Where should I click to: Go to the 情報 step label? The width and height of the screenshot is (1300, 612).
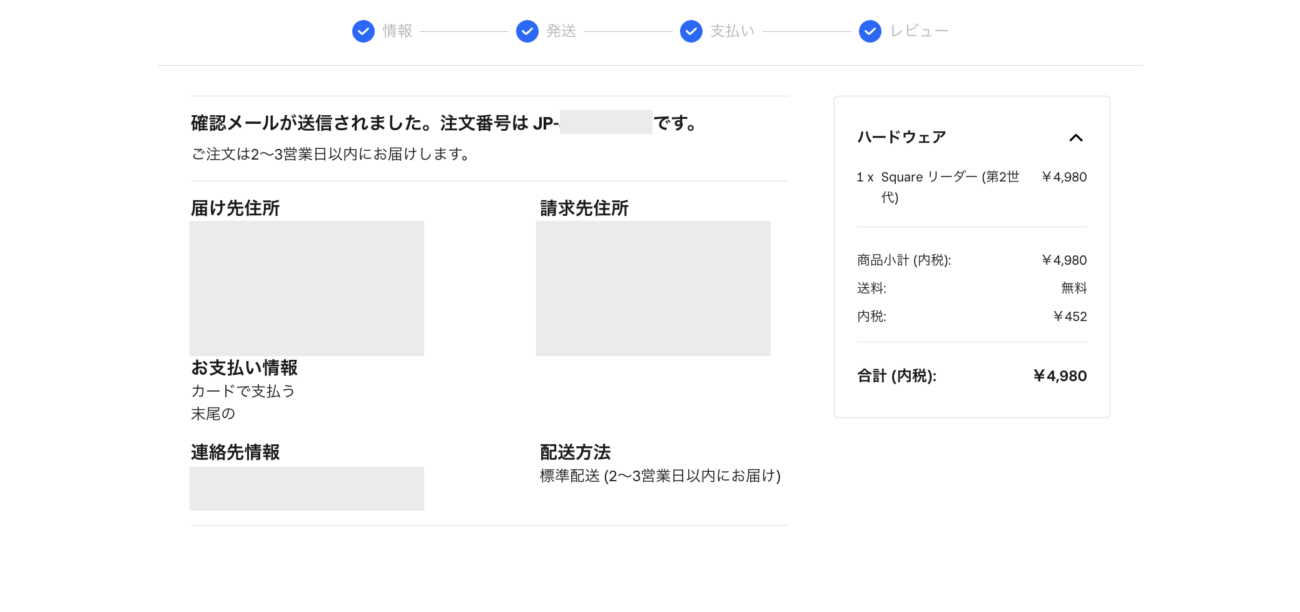(397, 31)
